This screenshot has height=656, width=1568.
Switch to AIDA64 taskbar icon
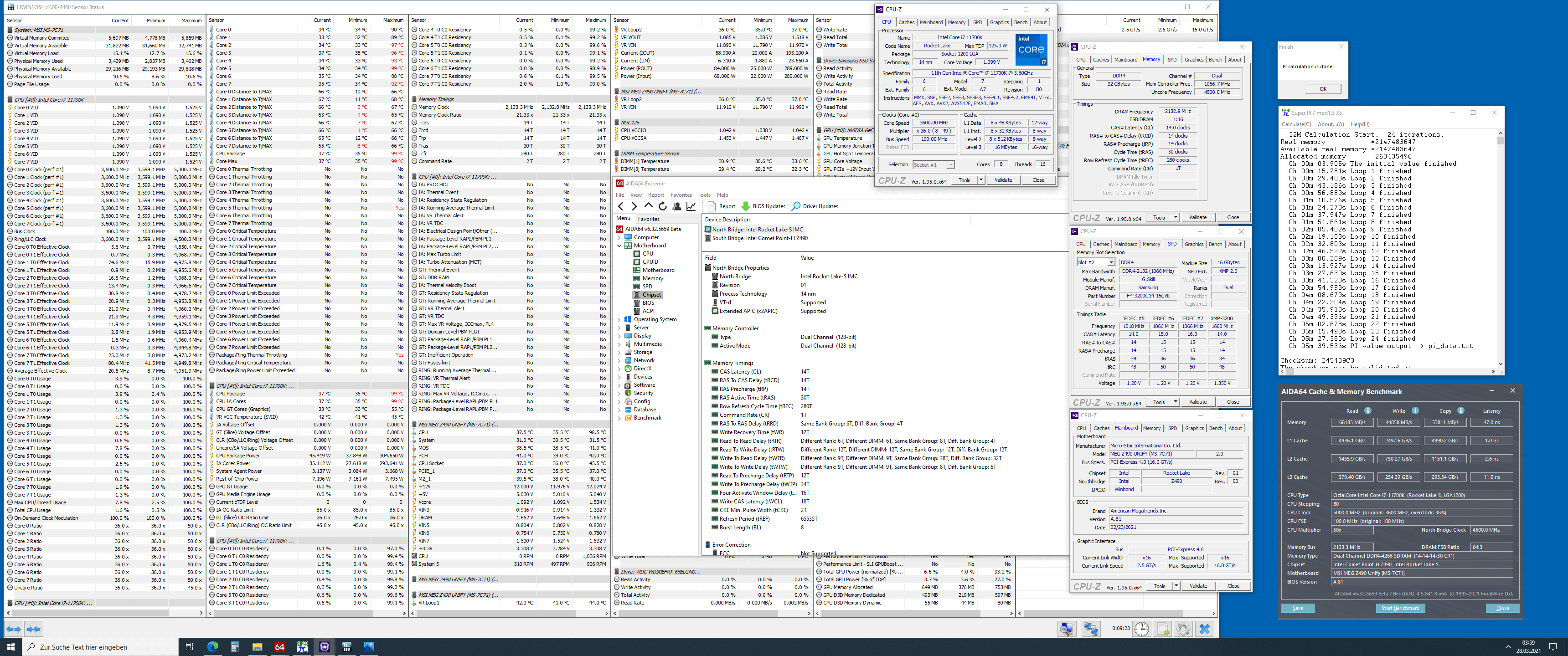click(x=280, y=646)
